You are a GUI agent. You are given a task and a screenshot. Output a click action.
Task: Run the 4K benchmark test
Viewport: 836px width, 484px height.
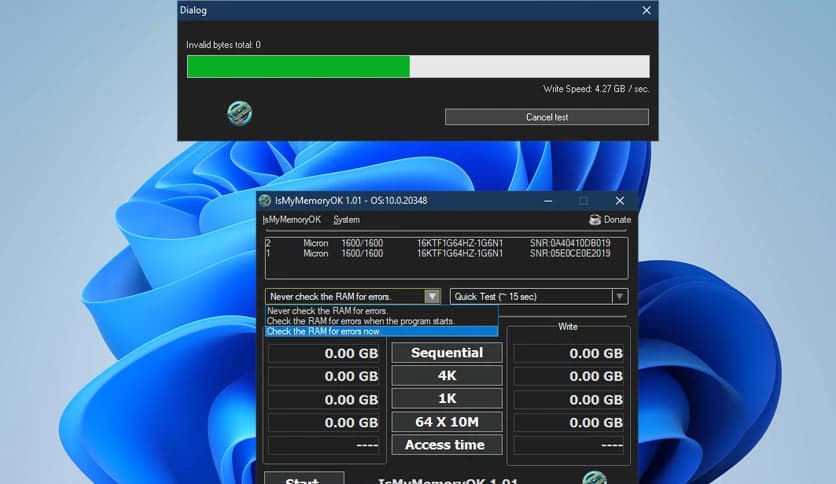point(446,376)
